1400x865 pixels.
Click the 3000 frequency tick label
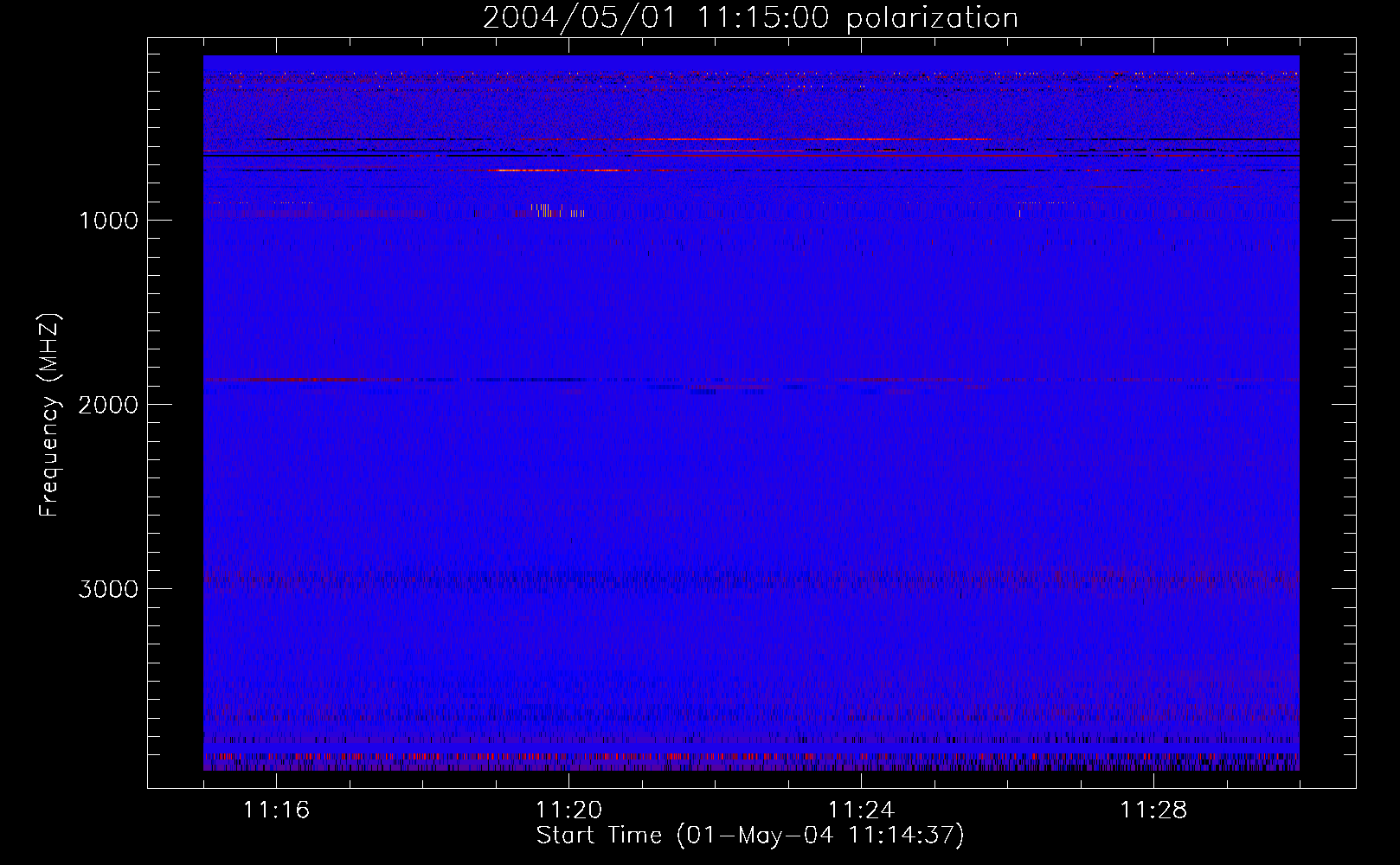(x=108, y=589)
